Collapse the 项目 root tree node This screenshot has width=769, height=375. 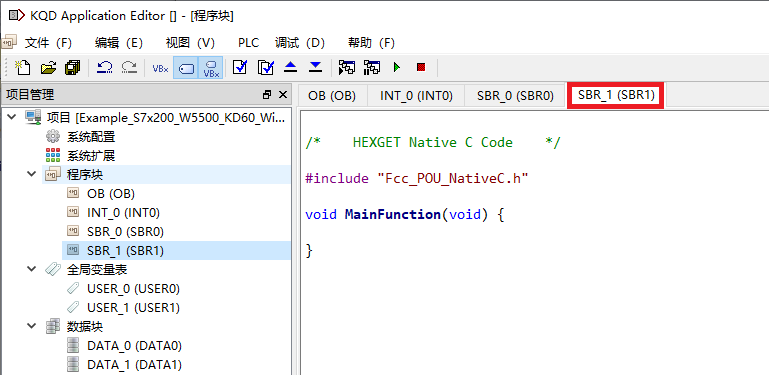click(x=12, y=118)
